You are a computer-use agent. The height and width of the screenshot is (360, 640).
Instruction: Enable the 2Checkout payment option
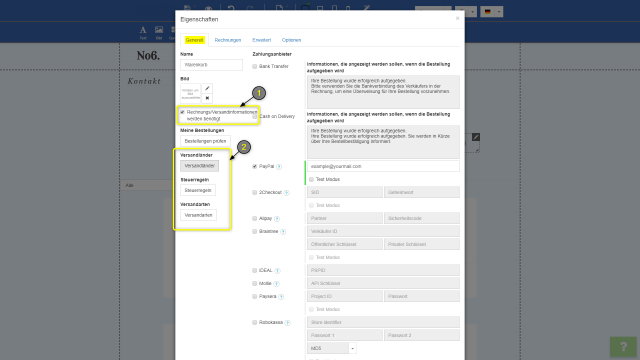(254, 193)
